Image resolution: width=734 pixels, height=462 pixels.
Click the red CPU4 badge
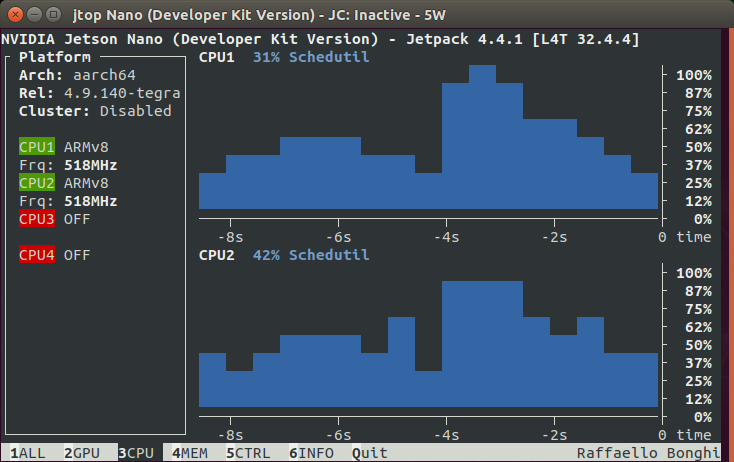point(37,255)
